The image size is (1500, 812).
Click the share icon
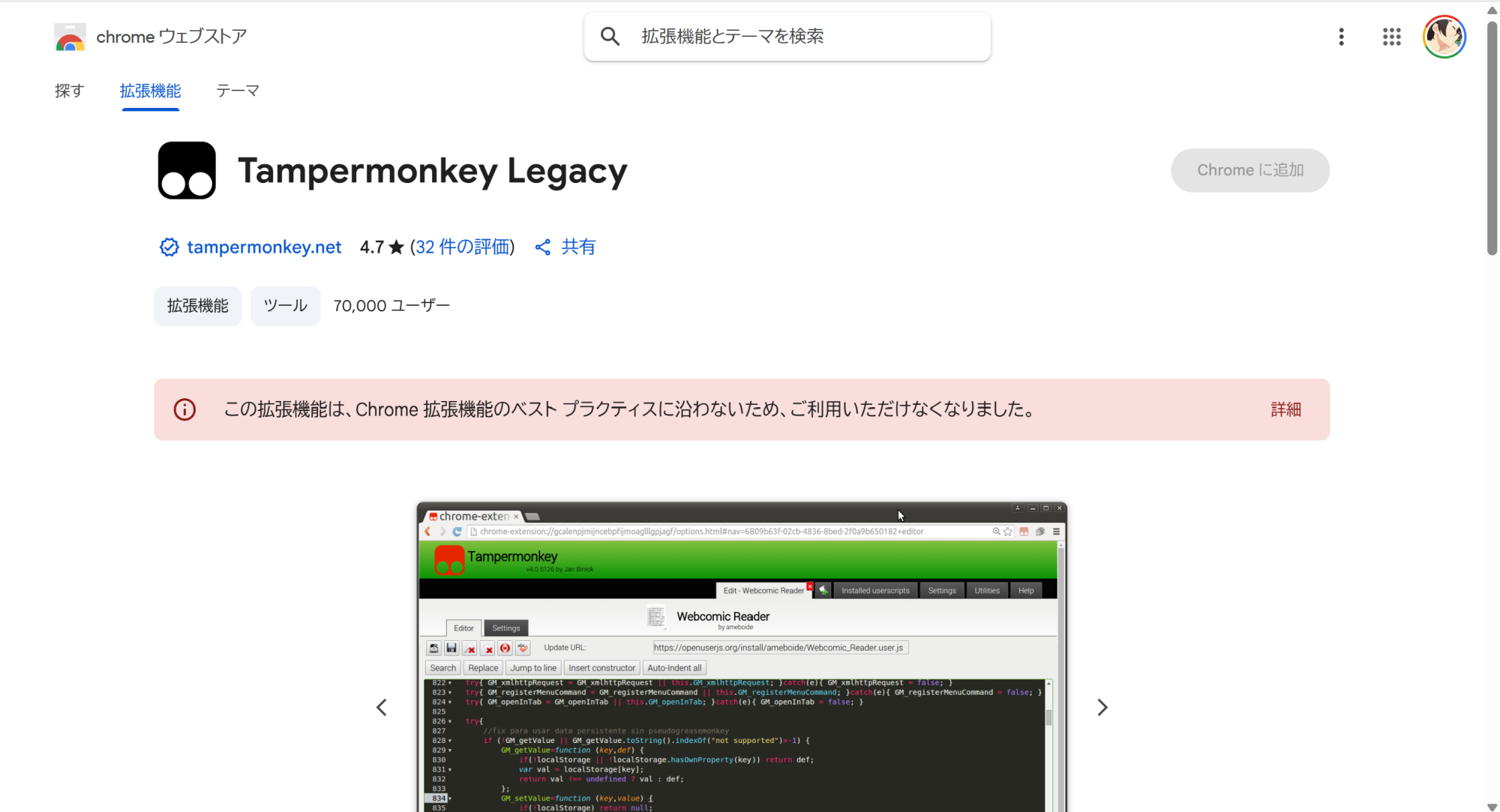click(543, 247)
